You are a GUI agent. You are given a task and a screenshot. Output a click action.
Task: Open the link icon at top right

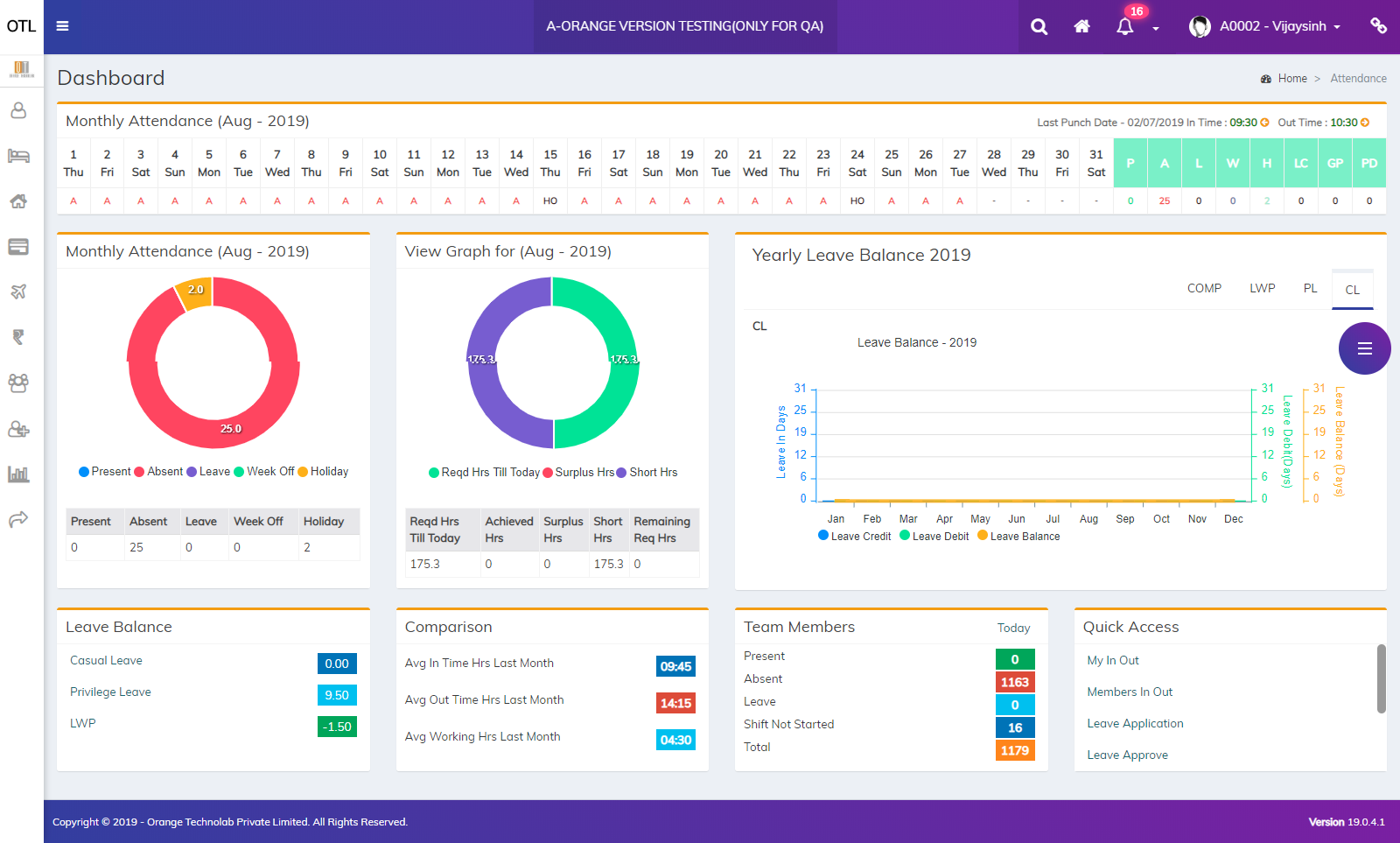point(1378,26)
